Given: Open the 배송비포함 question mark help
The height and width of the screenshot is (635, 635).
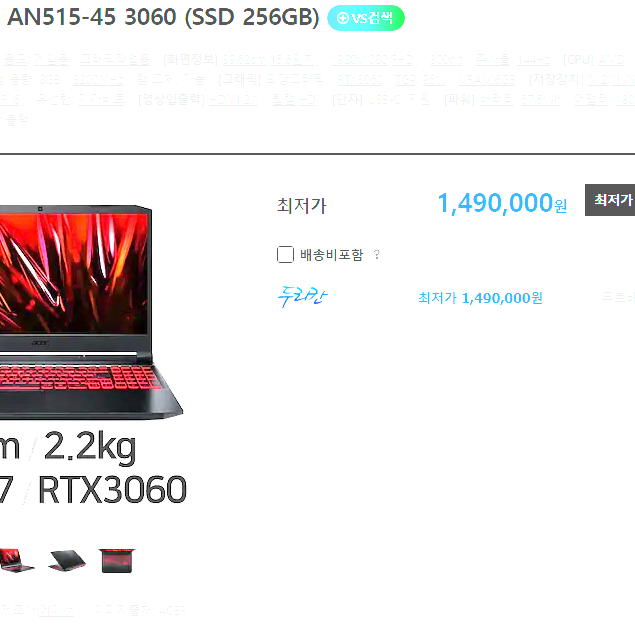Looking at the screenshot, I should pyautogui.click(x=377, y=255).
